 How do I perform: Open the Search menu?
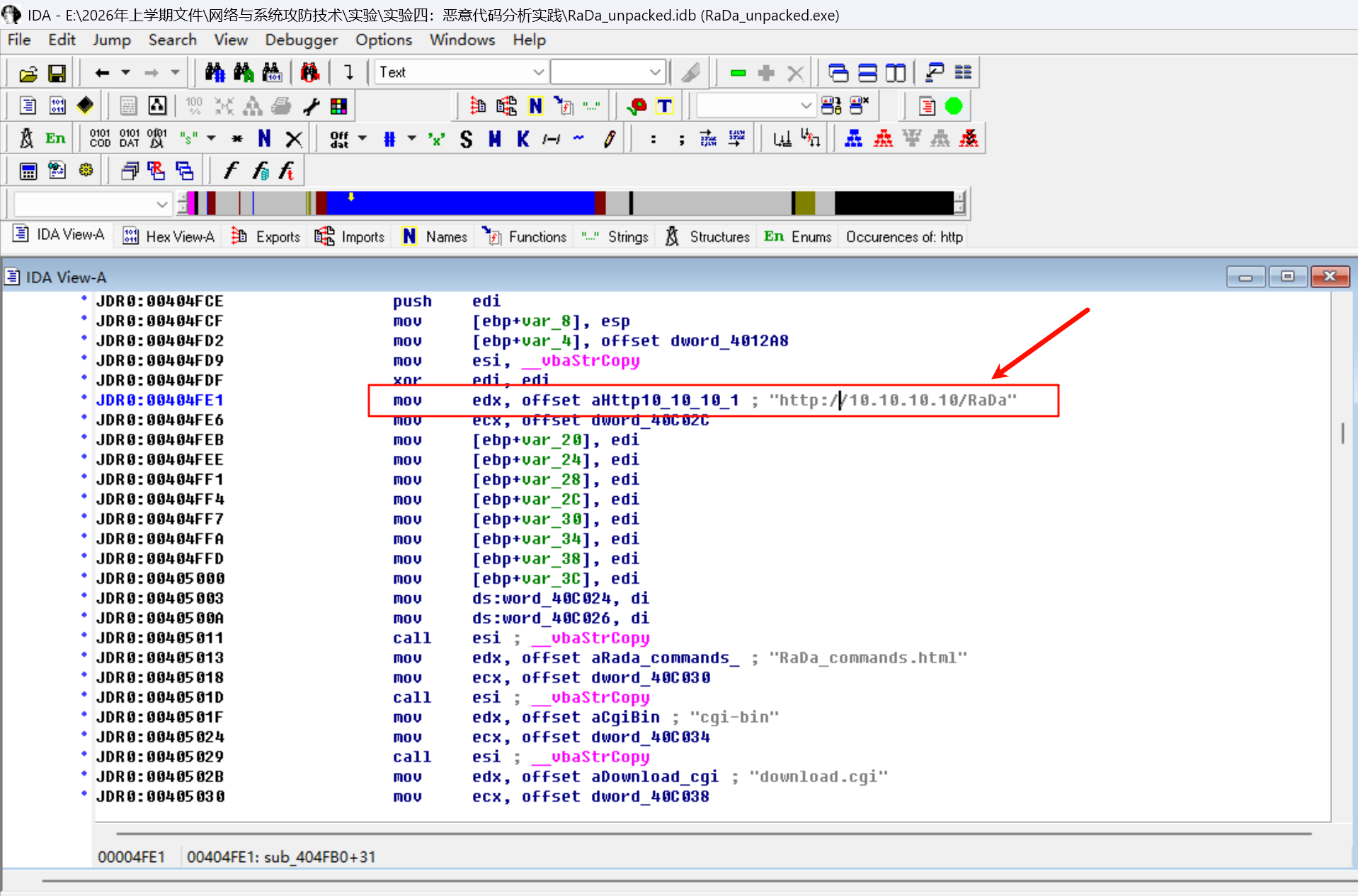(173, 40)
